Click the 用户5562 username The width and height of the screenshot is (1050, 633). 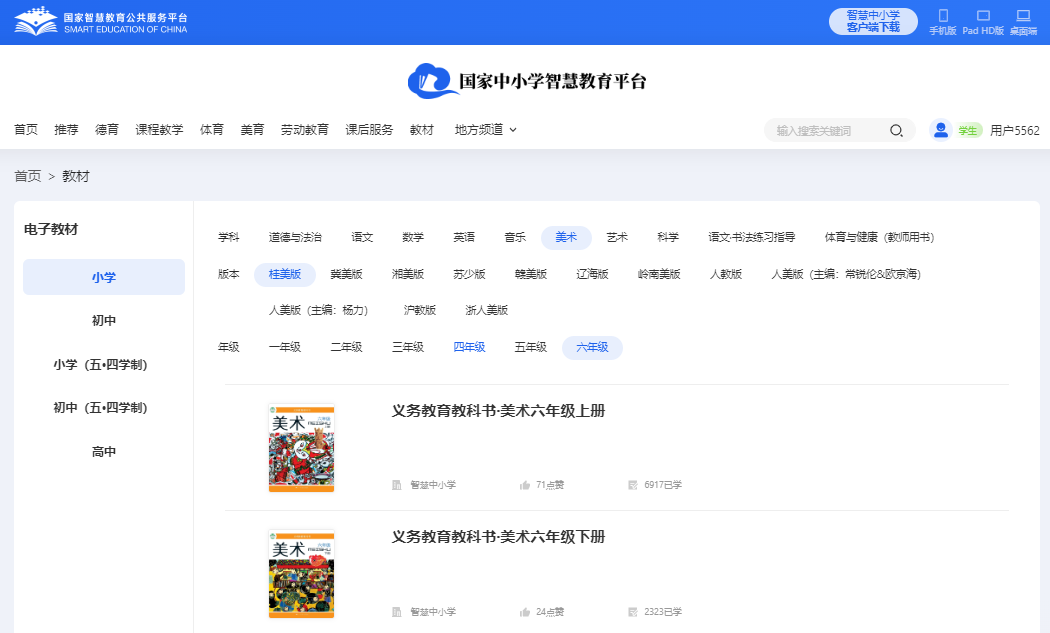pos(1015,131)
